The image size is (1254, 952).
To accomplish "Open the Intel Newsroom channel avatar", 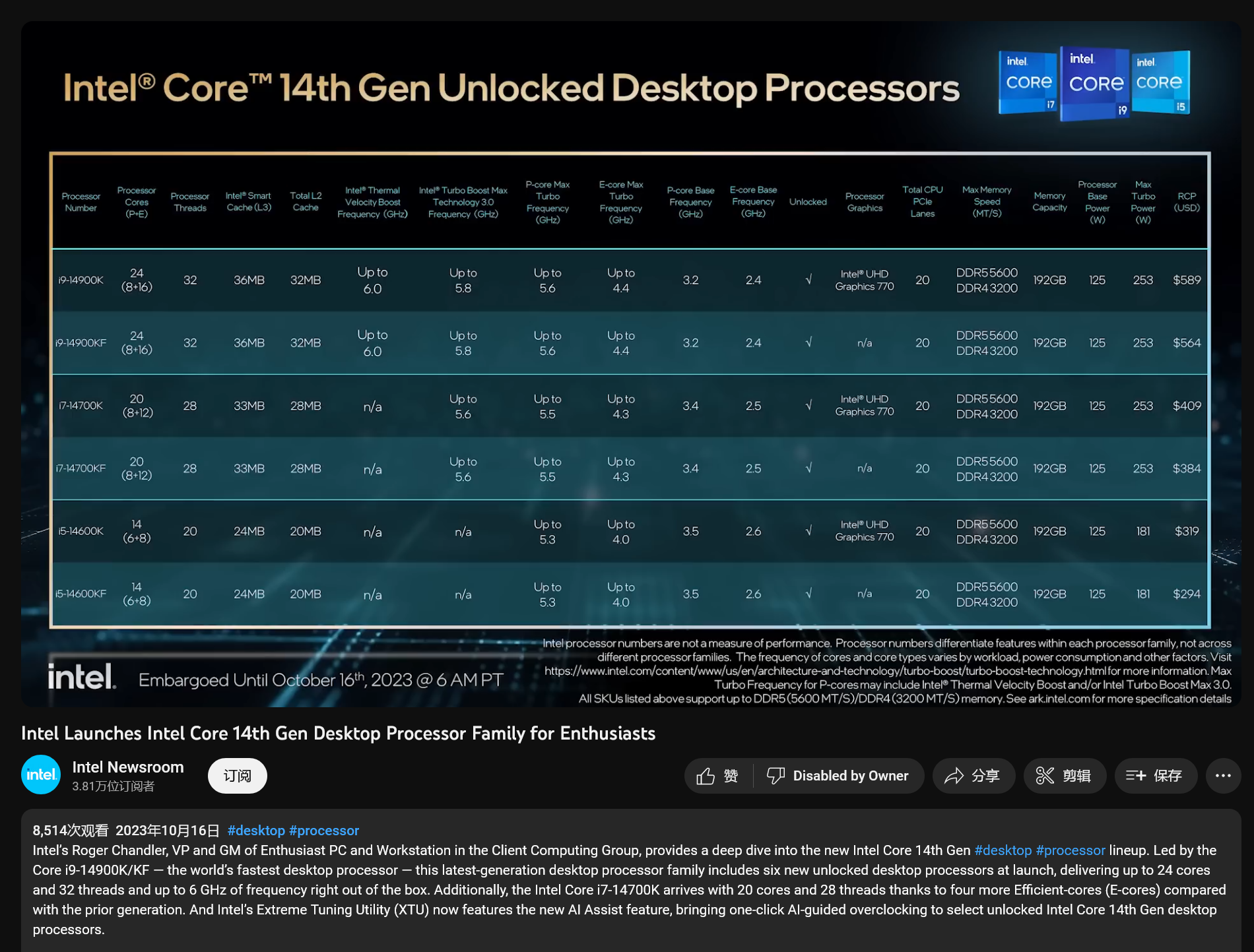I will tap(41, 775).
